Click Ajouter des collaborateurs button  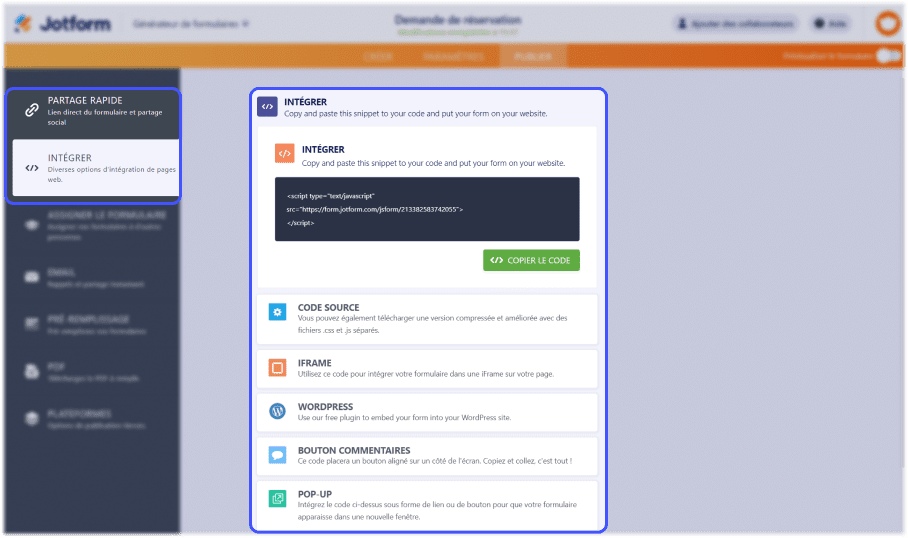tap(735, 24)
